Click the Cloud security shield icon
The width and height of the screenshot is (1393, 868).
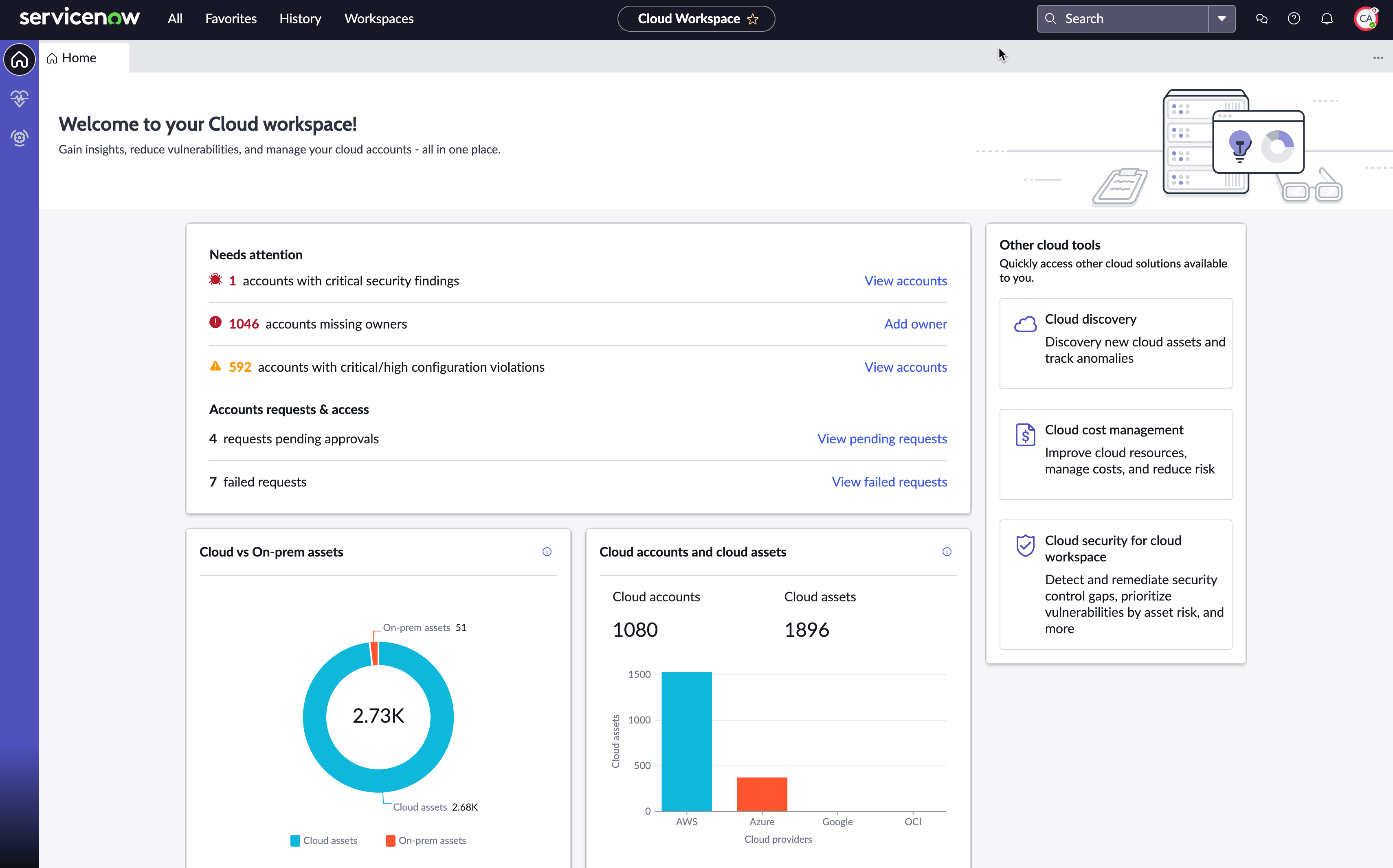pyautogui.click(x=1025, y=546)
